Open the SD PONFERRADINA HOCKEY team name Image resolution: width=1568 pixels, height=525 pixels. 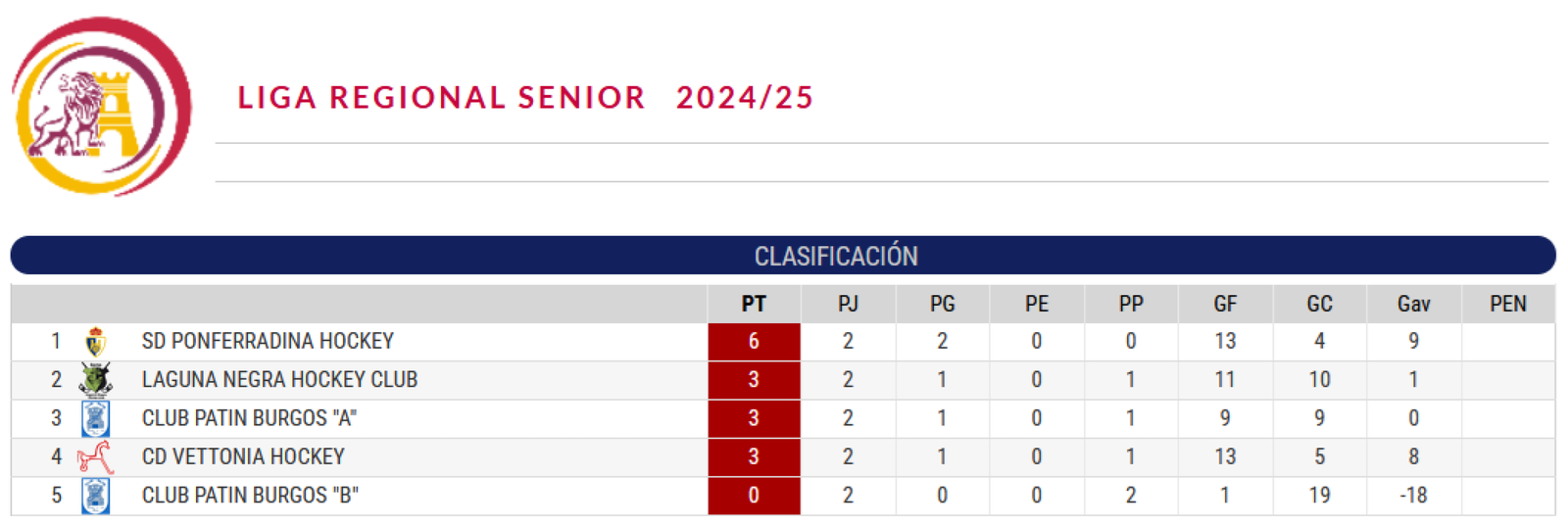(x=268, y=341)
